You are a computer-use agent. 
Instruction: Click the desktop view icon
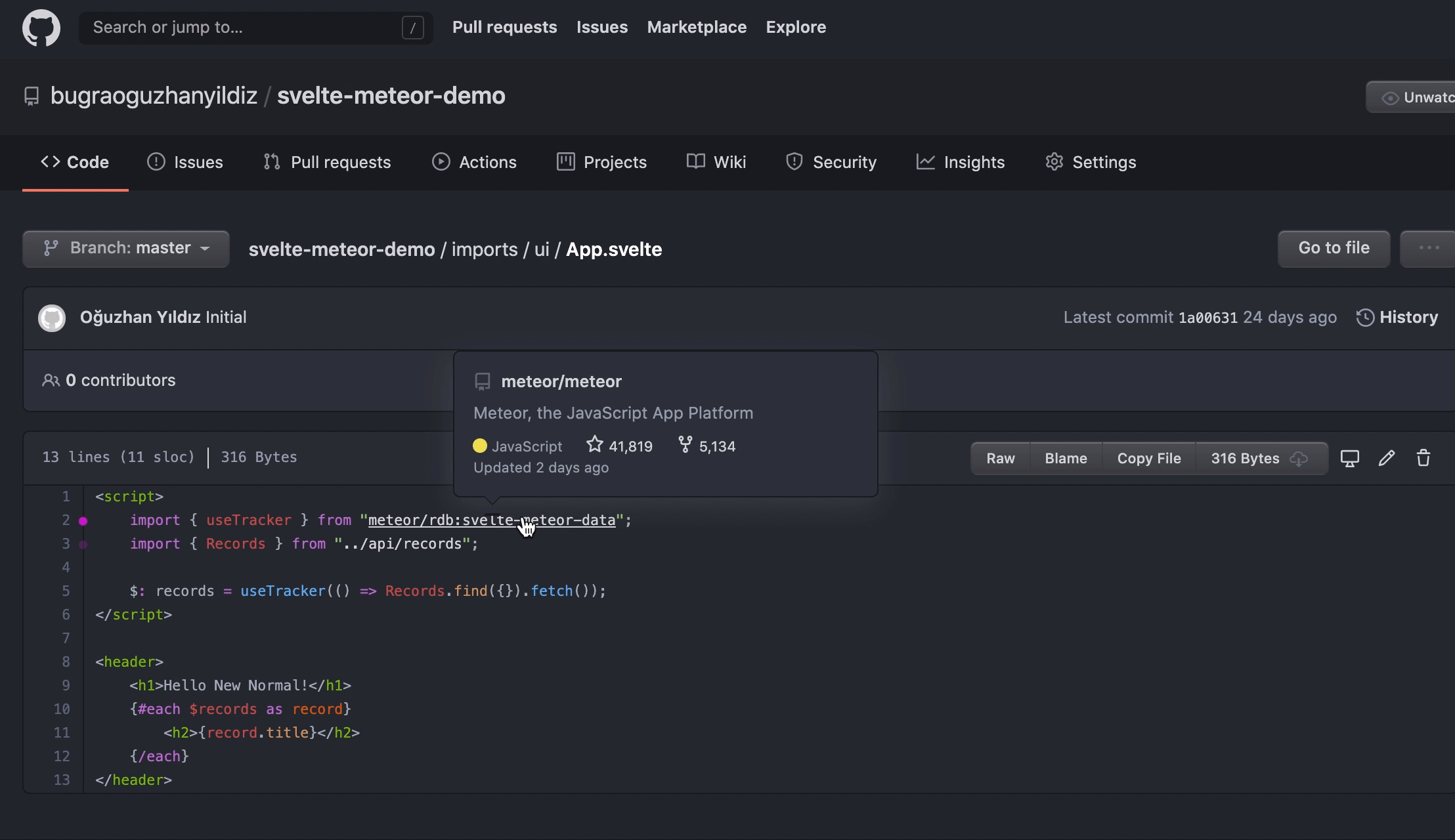pos(1349,458)
